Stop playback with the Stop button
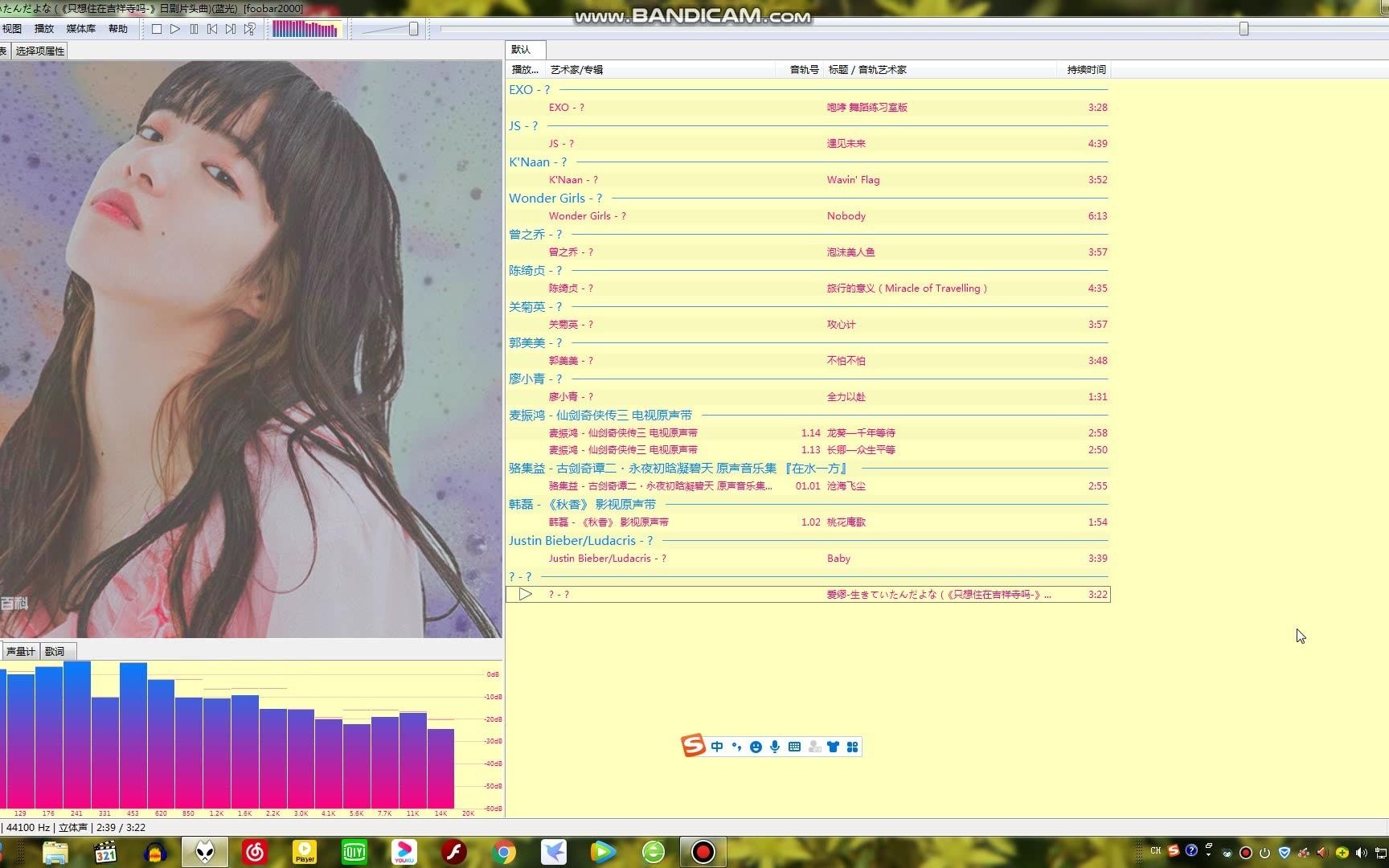This screenshot has width=1389, height=868. 157,29
